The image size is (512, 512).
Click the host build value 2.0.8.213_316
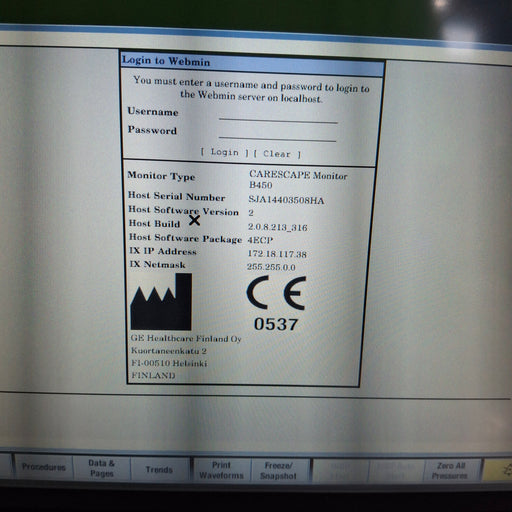(x=277, y=227)
